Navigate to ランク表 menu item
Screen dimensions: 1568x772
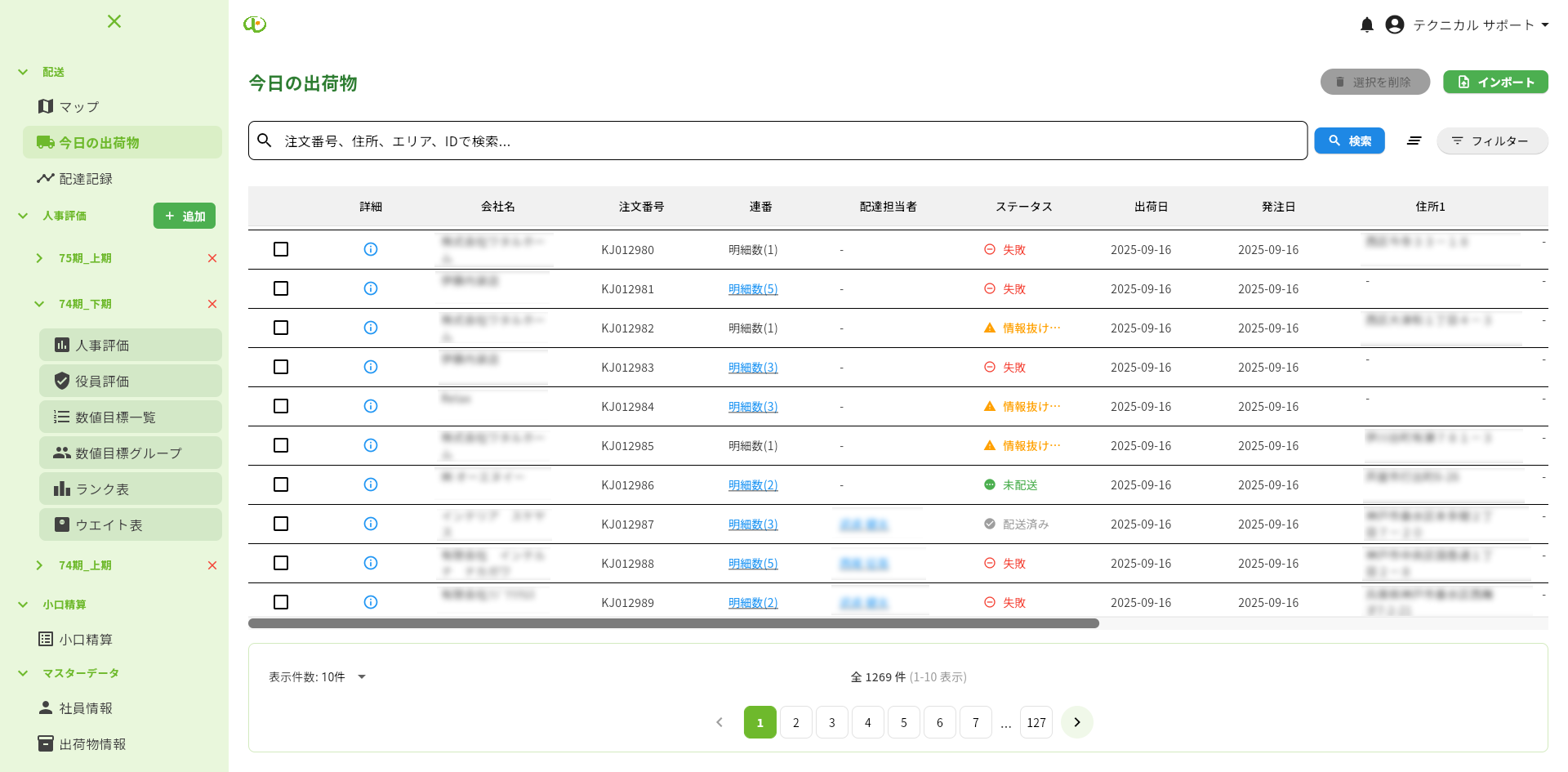click(102, 489)
